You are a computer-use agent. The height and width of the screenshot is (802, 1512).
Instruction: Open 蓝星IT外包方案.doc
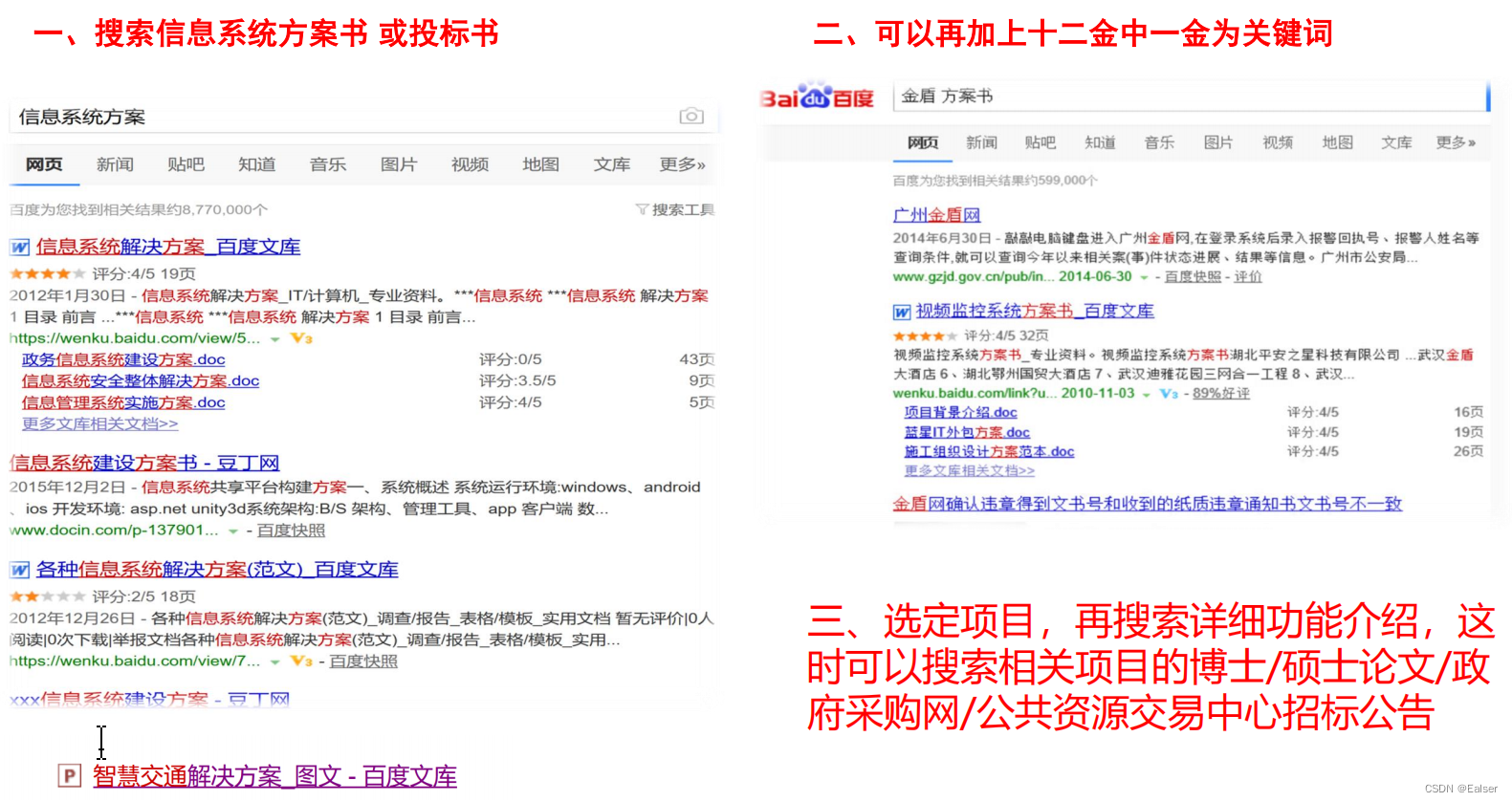[967, 433]
